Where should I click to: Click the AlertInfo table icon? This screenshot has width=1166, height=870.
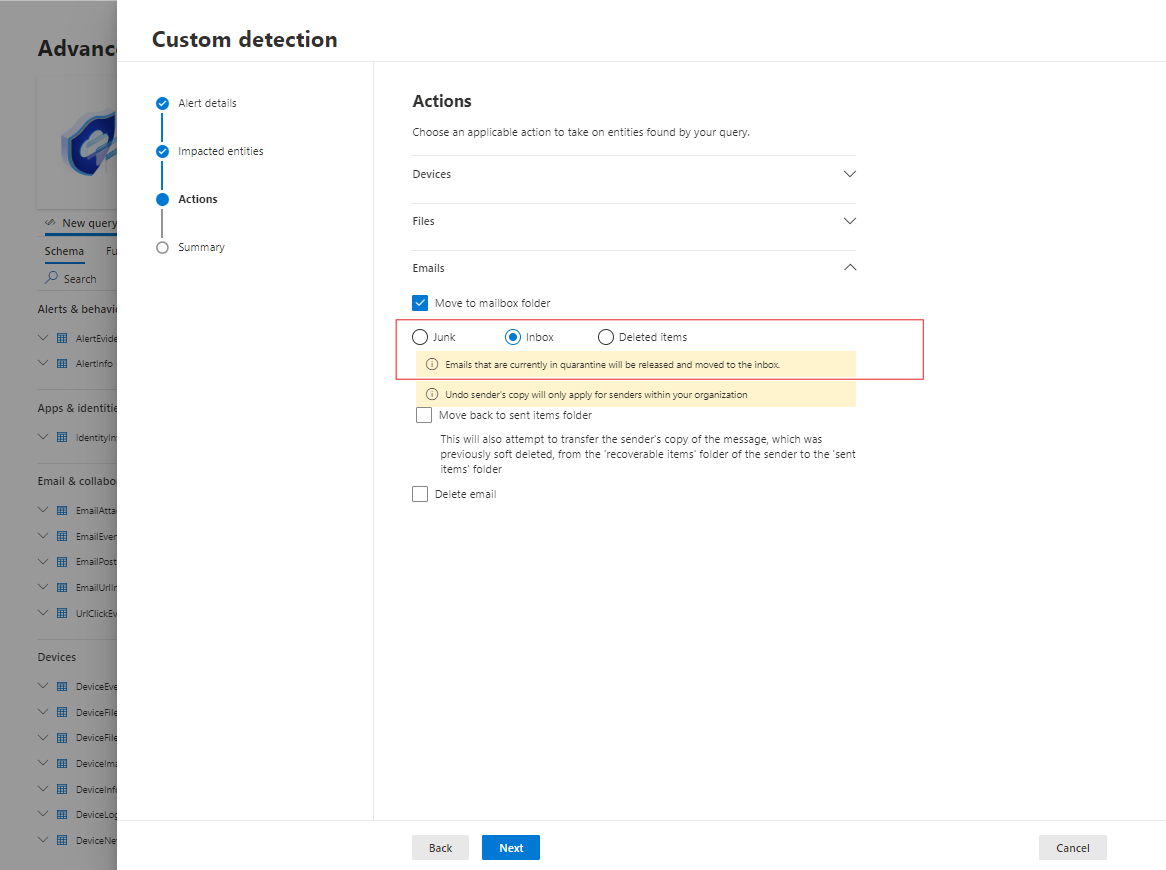point(62,364)
